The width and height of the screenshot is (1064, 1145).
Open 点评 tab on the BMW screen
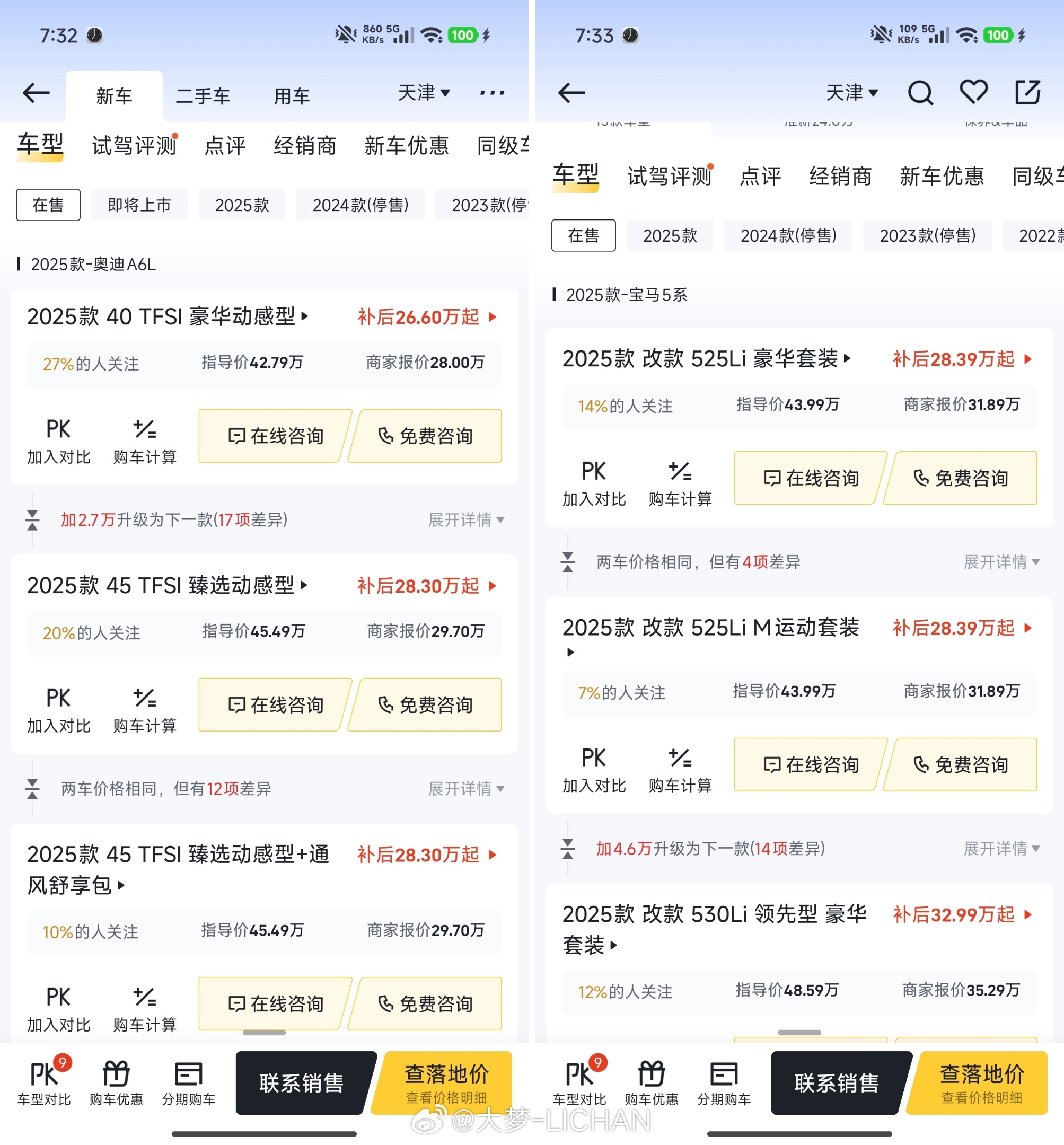pyautogui.click(x=760, y=176)
